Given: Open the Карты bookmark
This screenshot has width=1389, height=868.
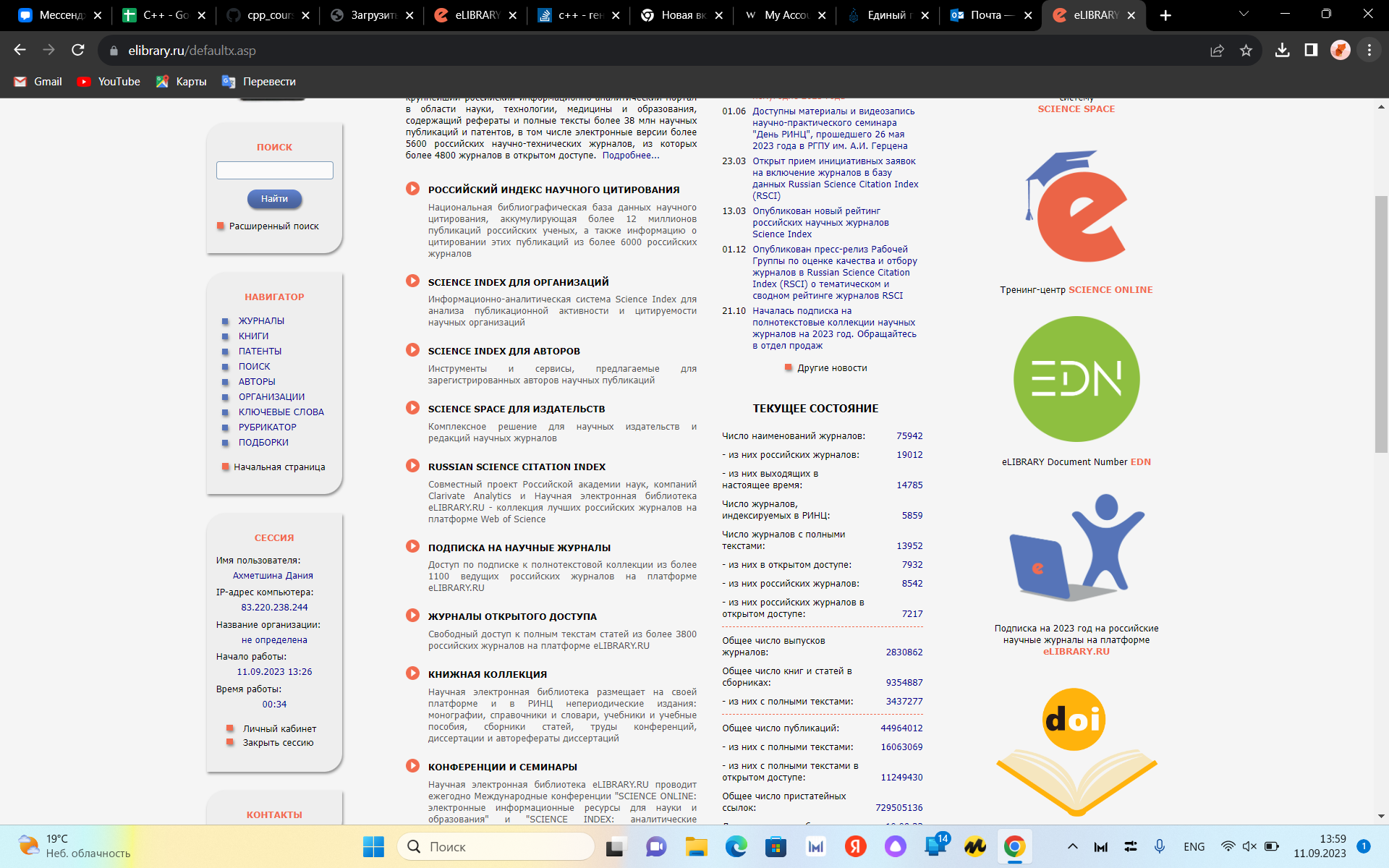Looking at the screenshot, I should coord(182,82).
